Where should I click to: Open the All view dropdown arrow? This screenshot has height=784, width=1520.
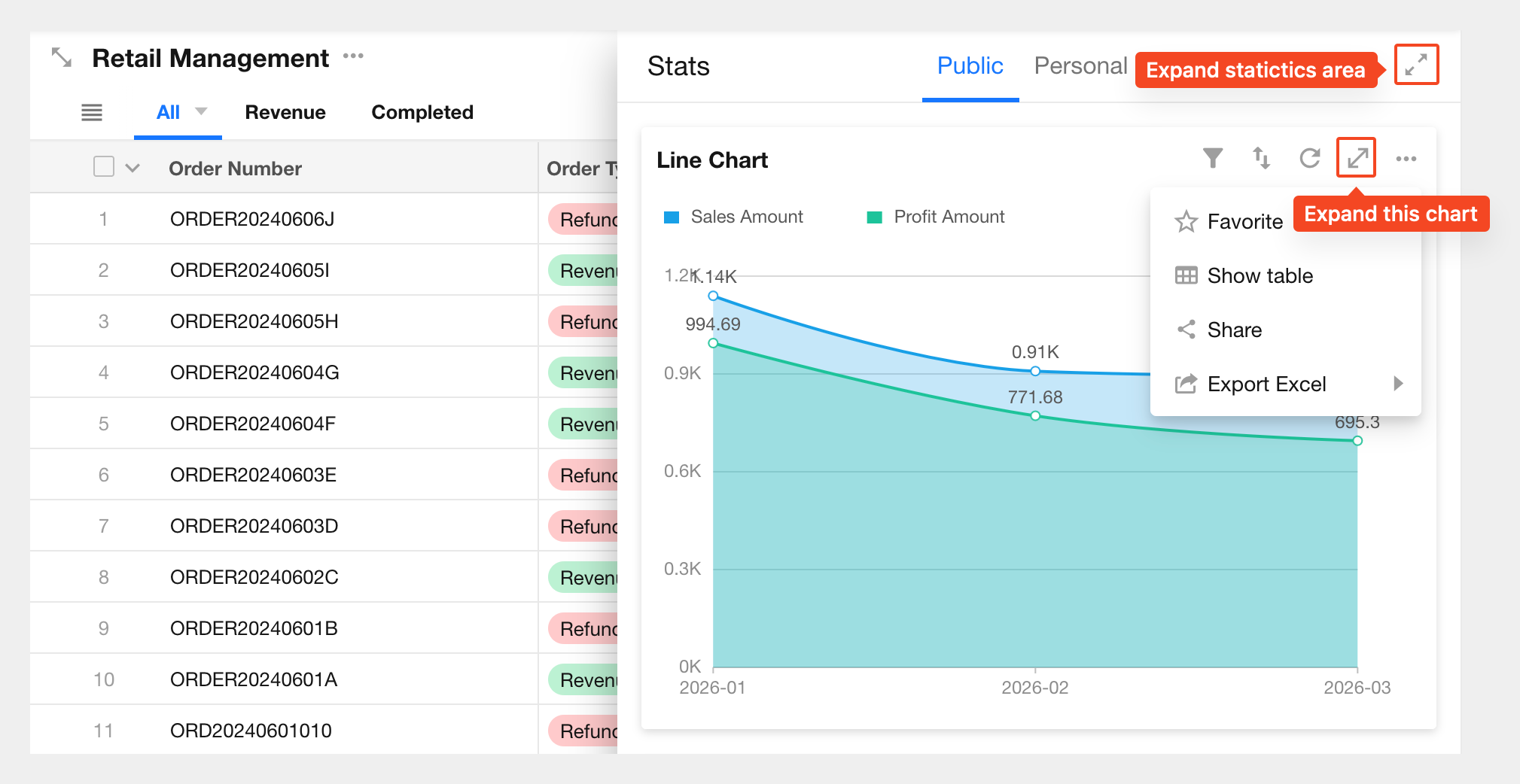201,111
